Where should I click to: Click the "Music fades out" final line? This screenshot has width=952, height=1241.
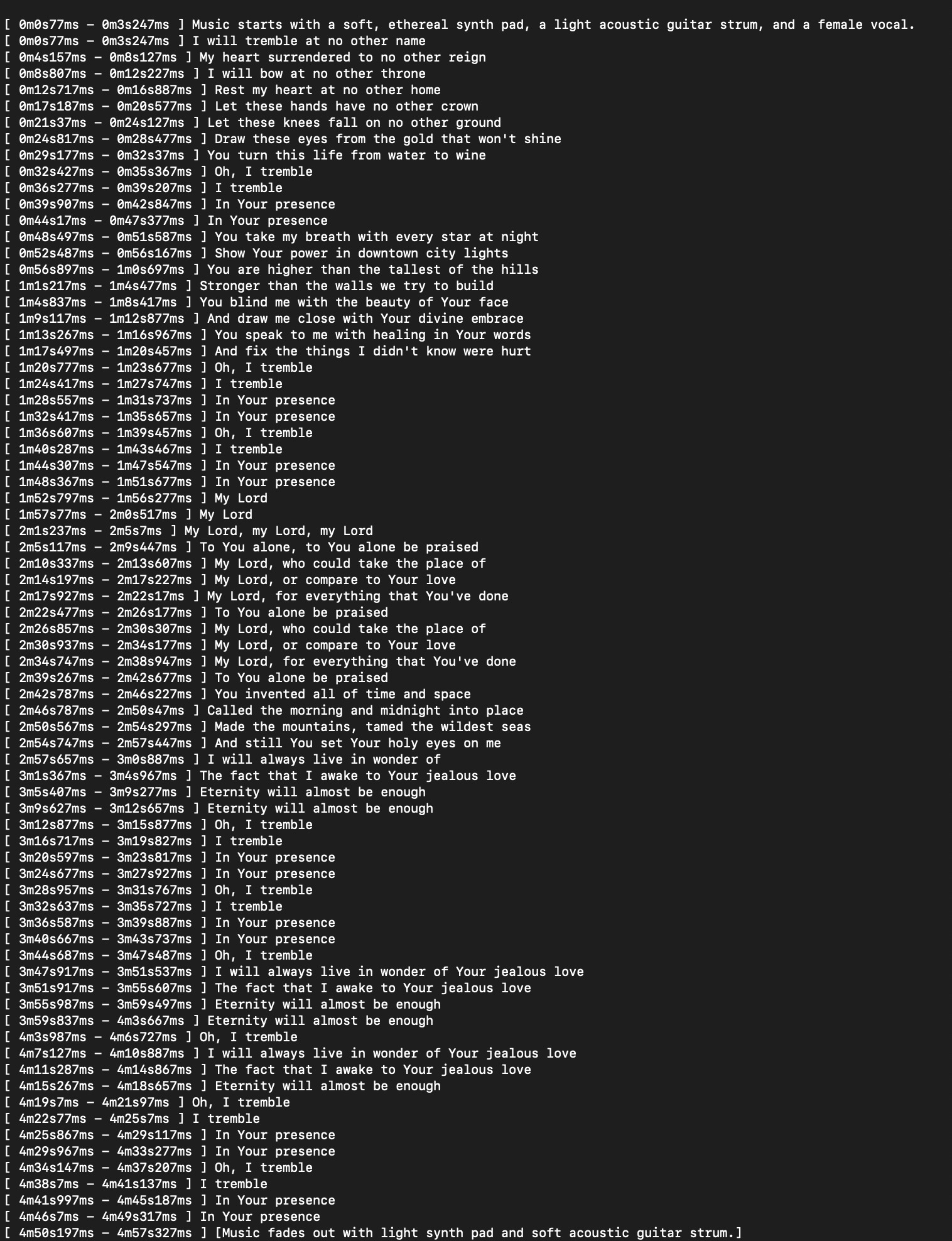tap(478, 1233)
